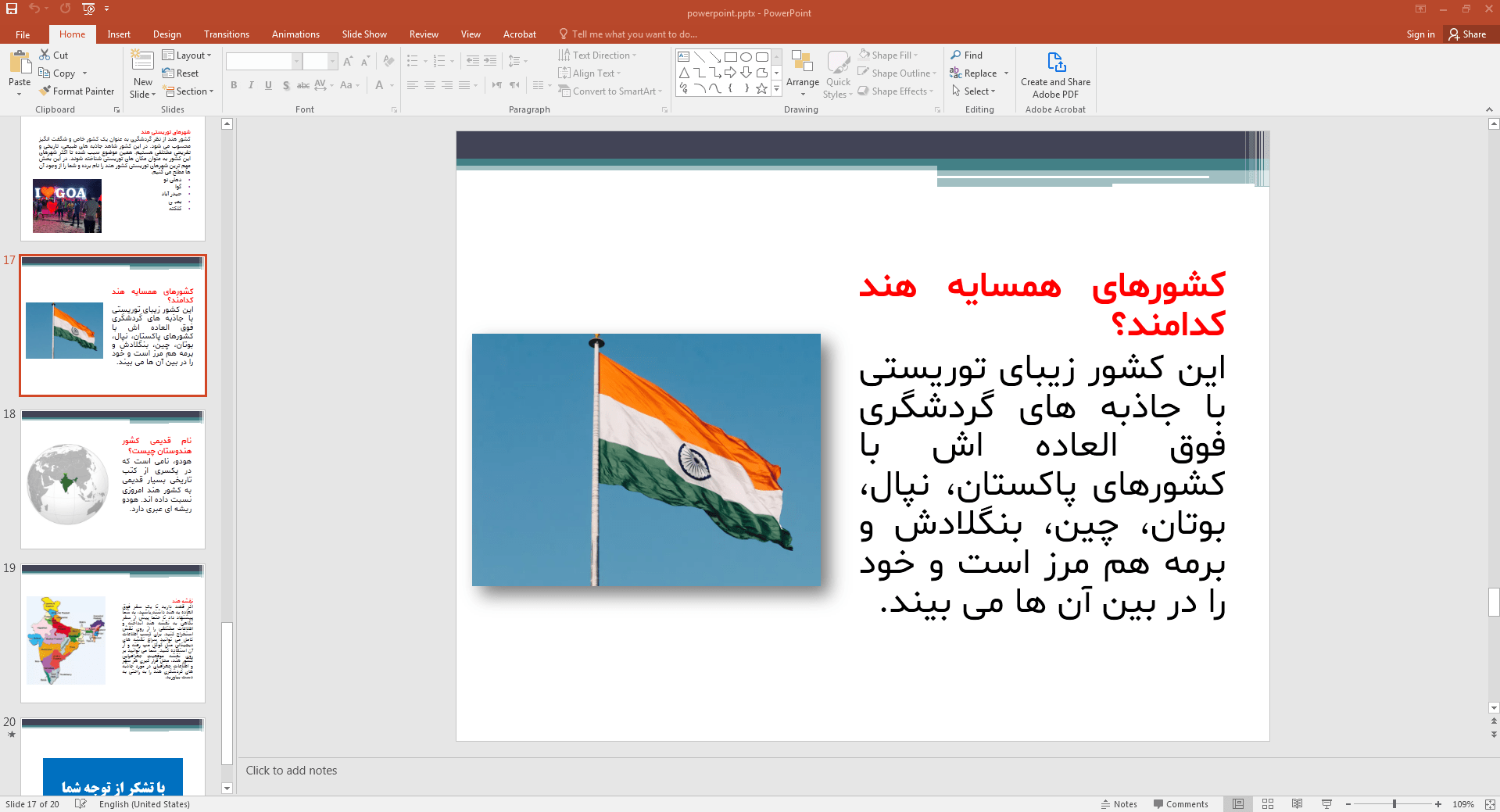The height and width of the screenshot is (812, 1500).
Task: Select the Format Painter tool
Action: point(77,91)
